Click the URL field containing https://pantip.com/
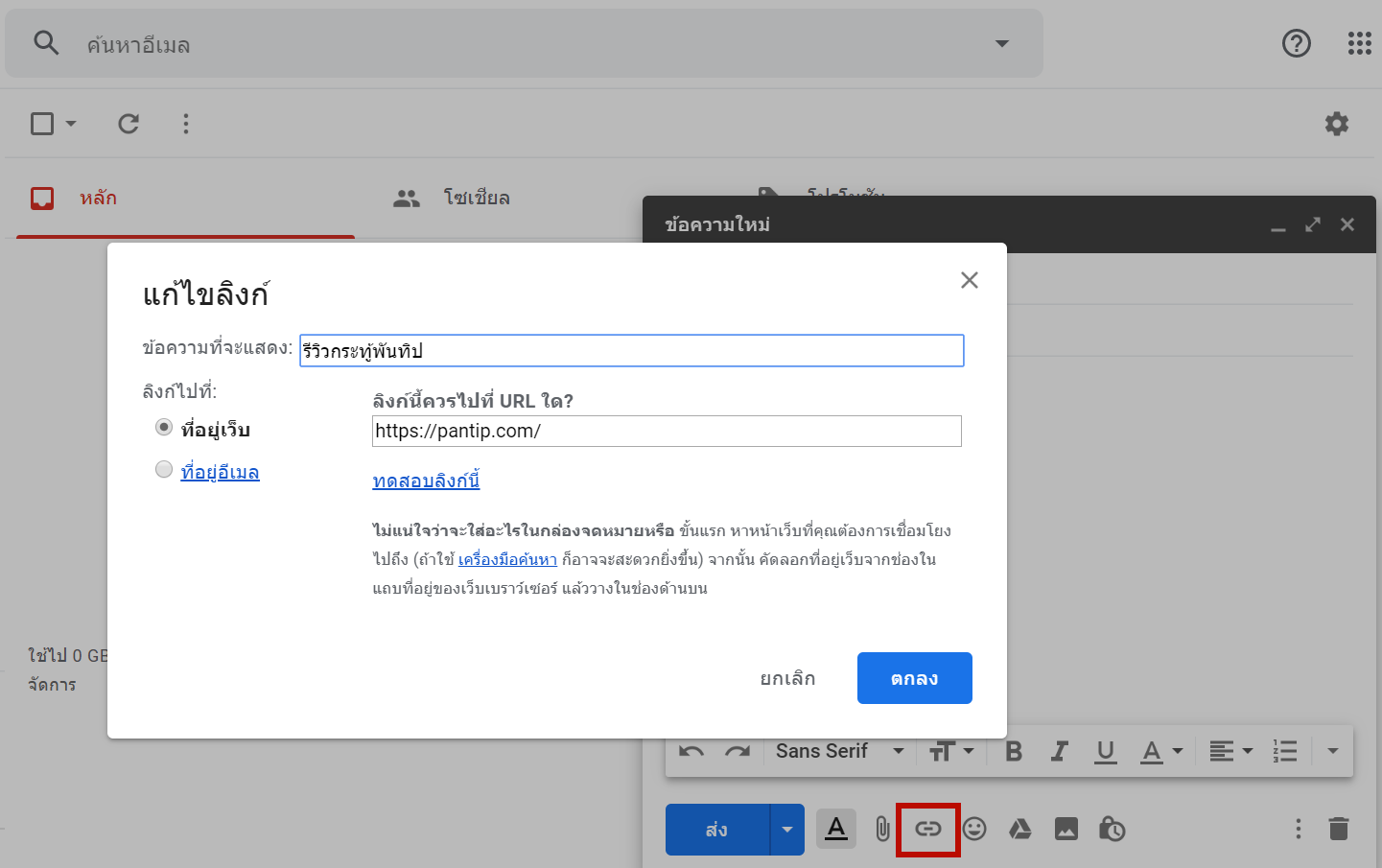Viewport: 1382px width, 868px height. [x=666, y=432]
